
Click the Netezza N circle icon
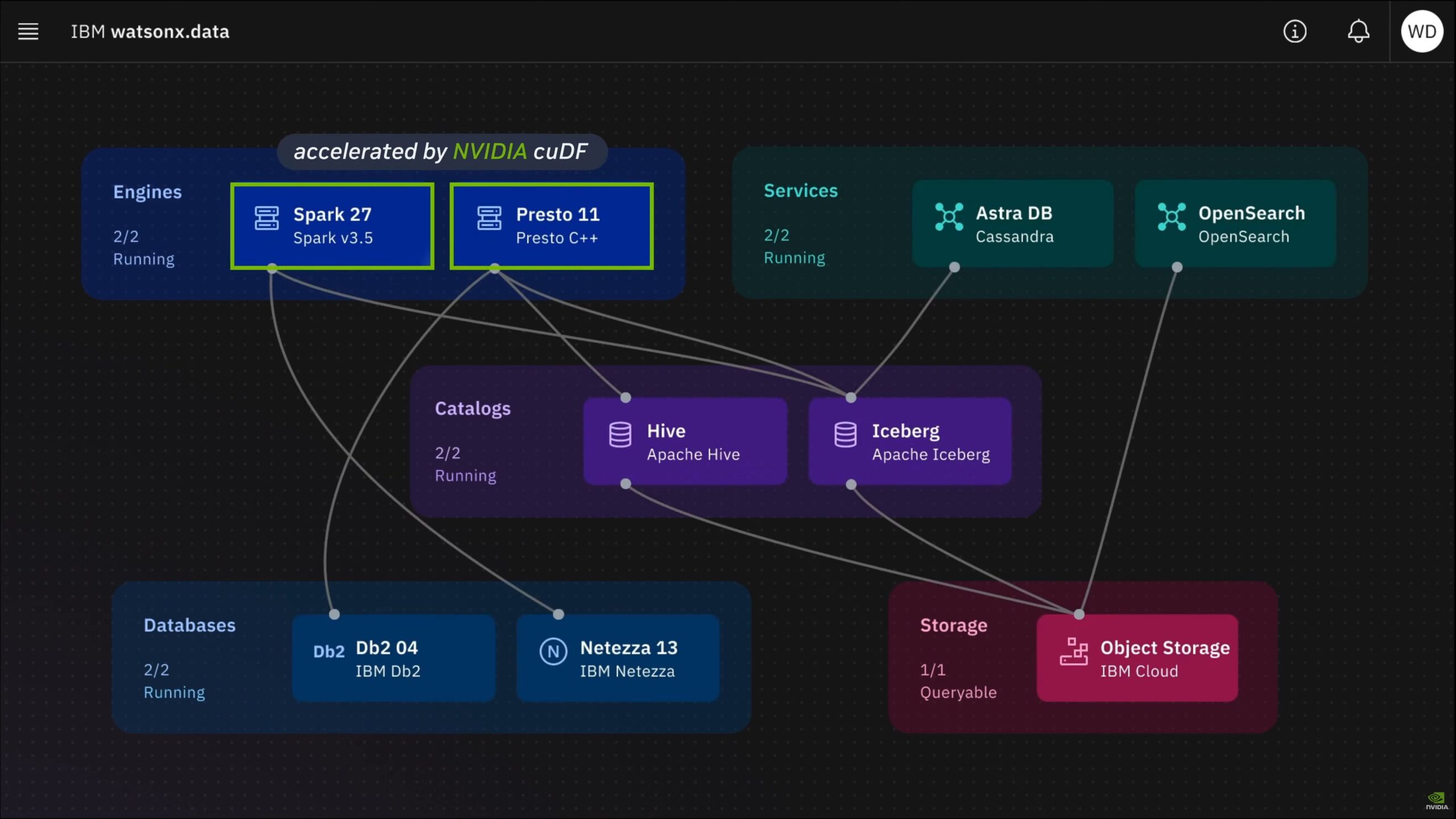pyautogui.click(x=553, y=652)
